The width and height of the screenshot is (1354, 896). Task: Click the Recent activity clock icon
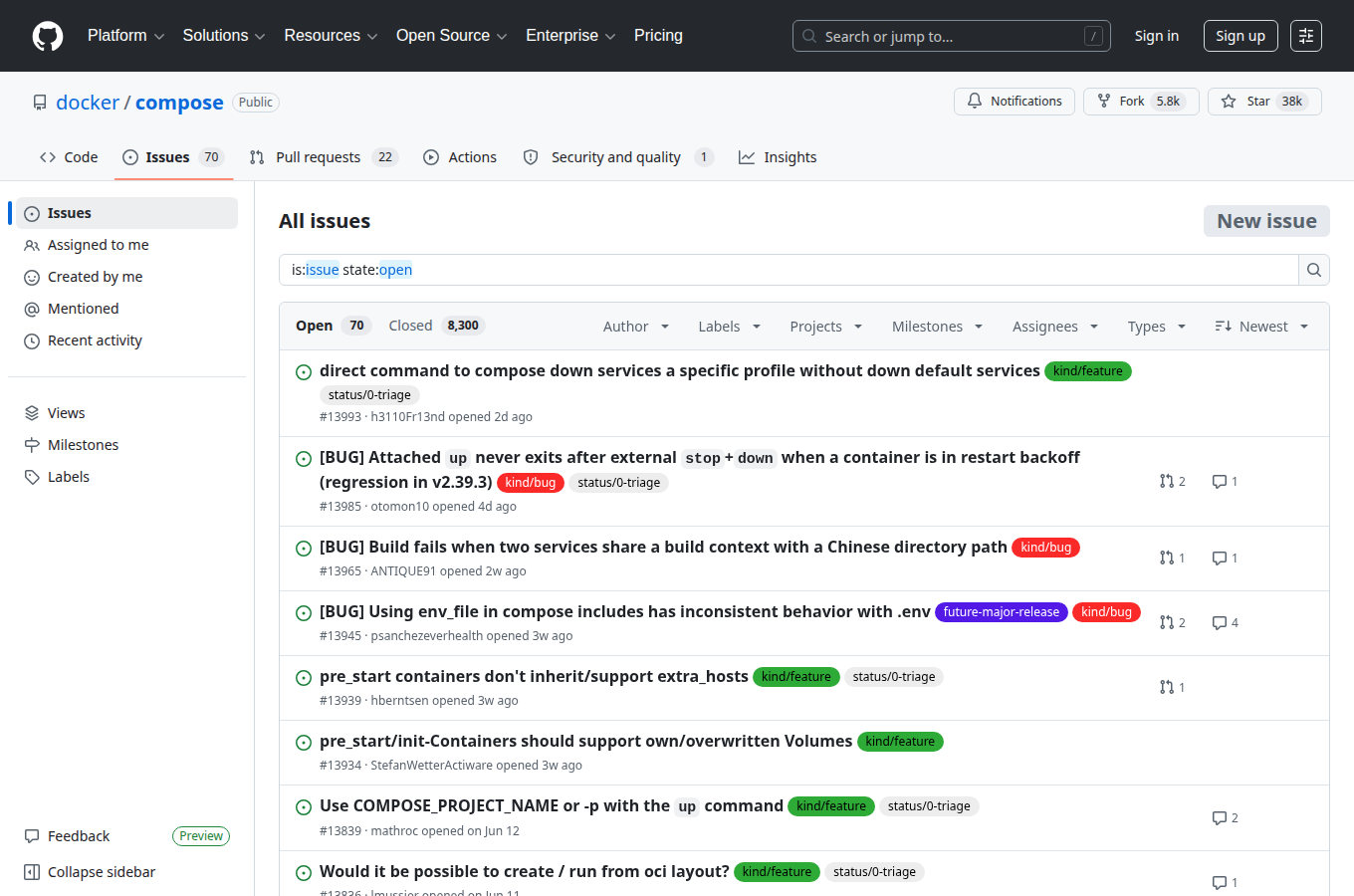pos(32,340)
